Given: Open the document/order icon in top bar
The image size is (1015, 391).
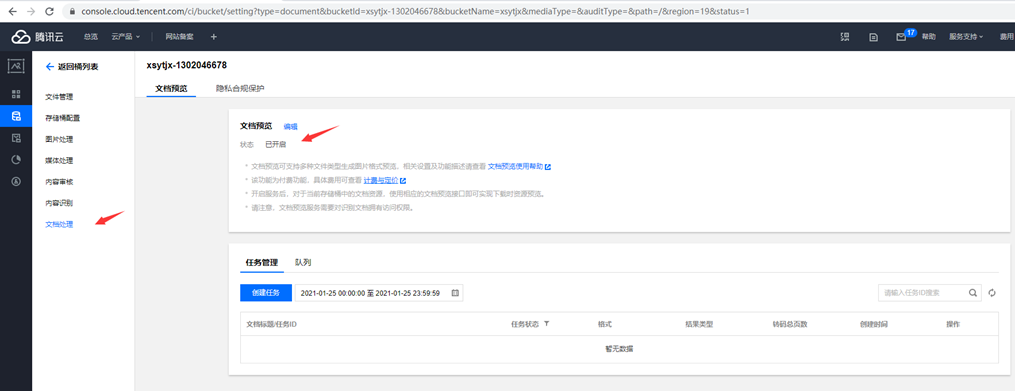Looking at the screenshot, I should click(x=873, y=38).
